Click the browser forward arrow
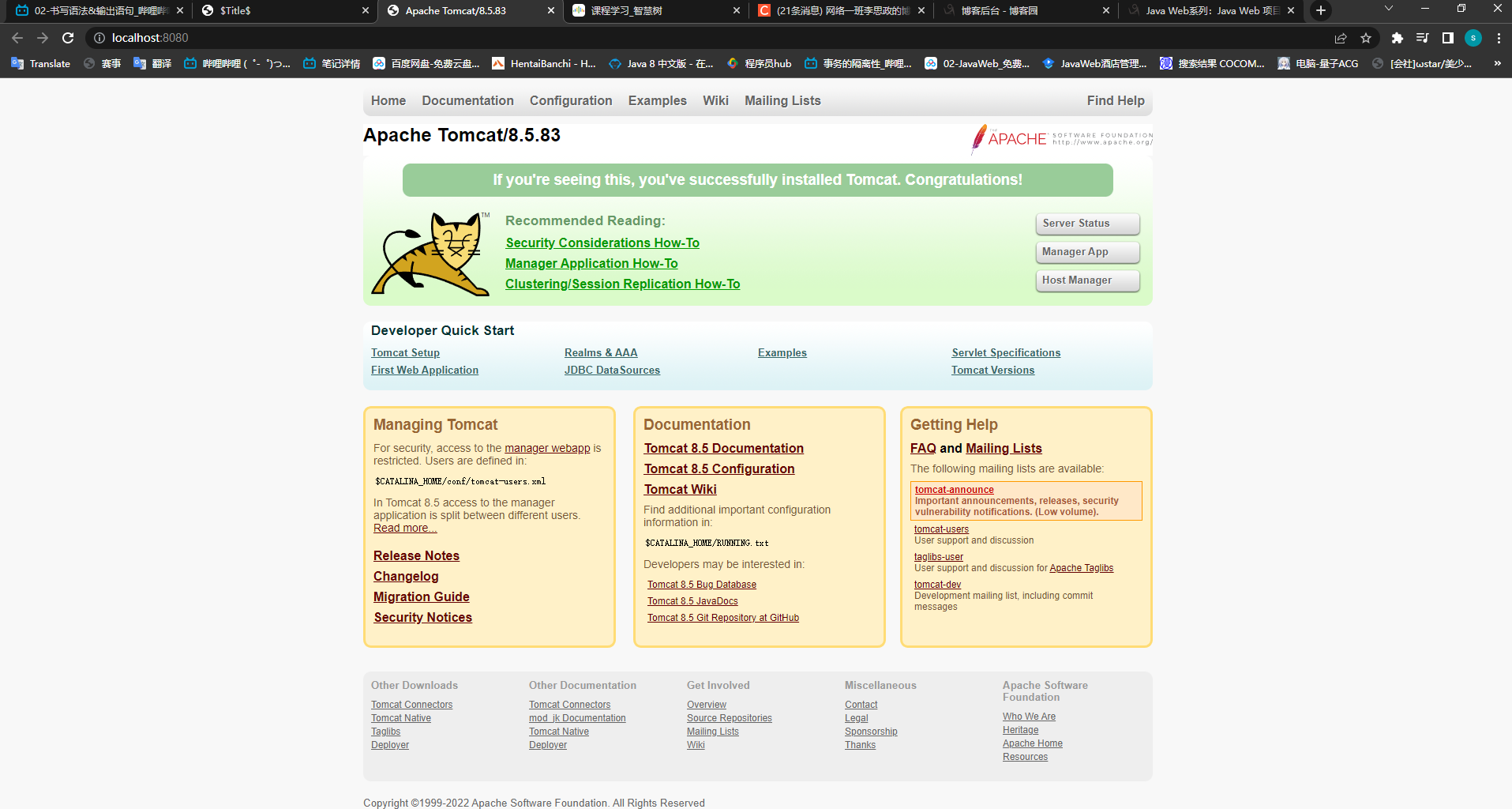This screenshot has width=1512, height=809. click(43, 38)
